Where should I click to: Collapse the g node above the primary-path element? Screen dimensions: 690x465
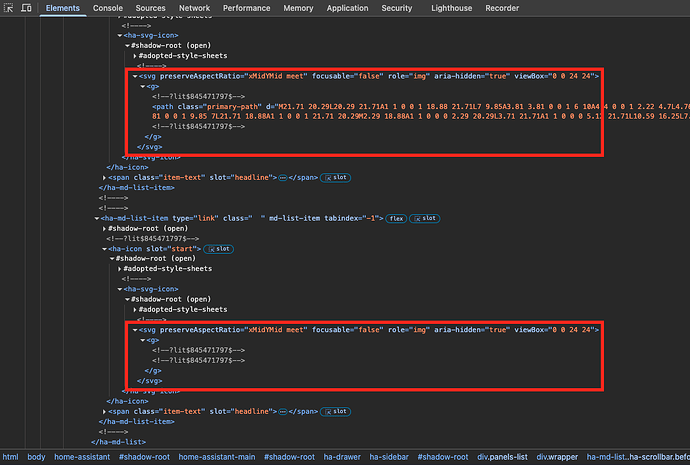coord(143,87)
